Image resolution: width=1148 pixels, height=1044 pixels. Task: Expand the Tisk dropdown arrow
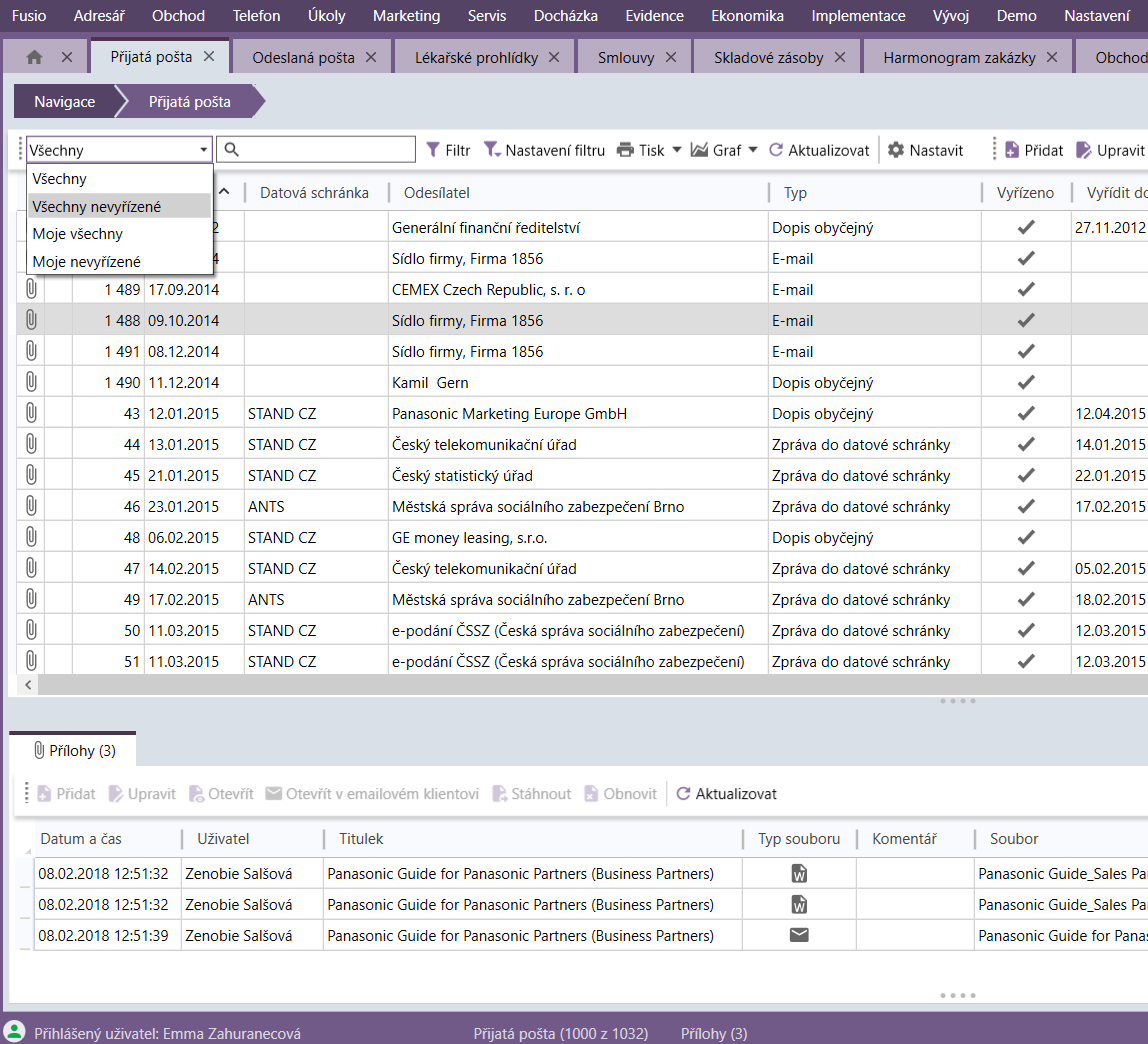coord(676,150)
